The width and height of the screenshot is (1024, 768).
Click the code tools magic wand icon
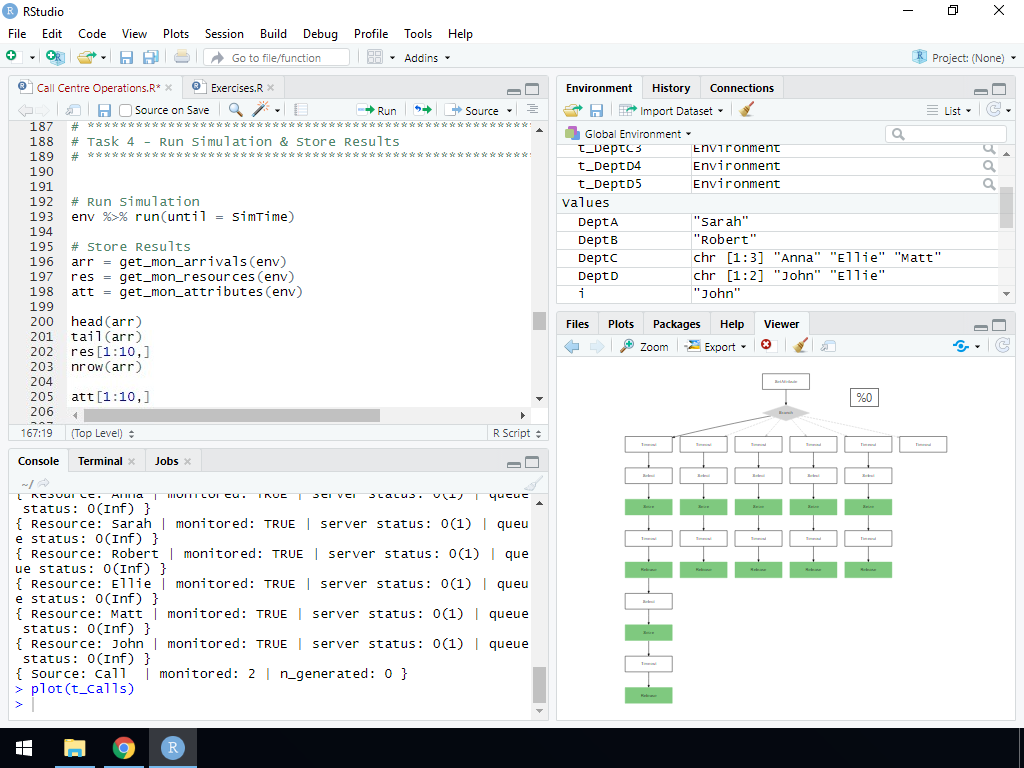pos(262,110)
